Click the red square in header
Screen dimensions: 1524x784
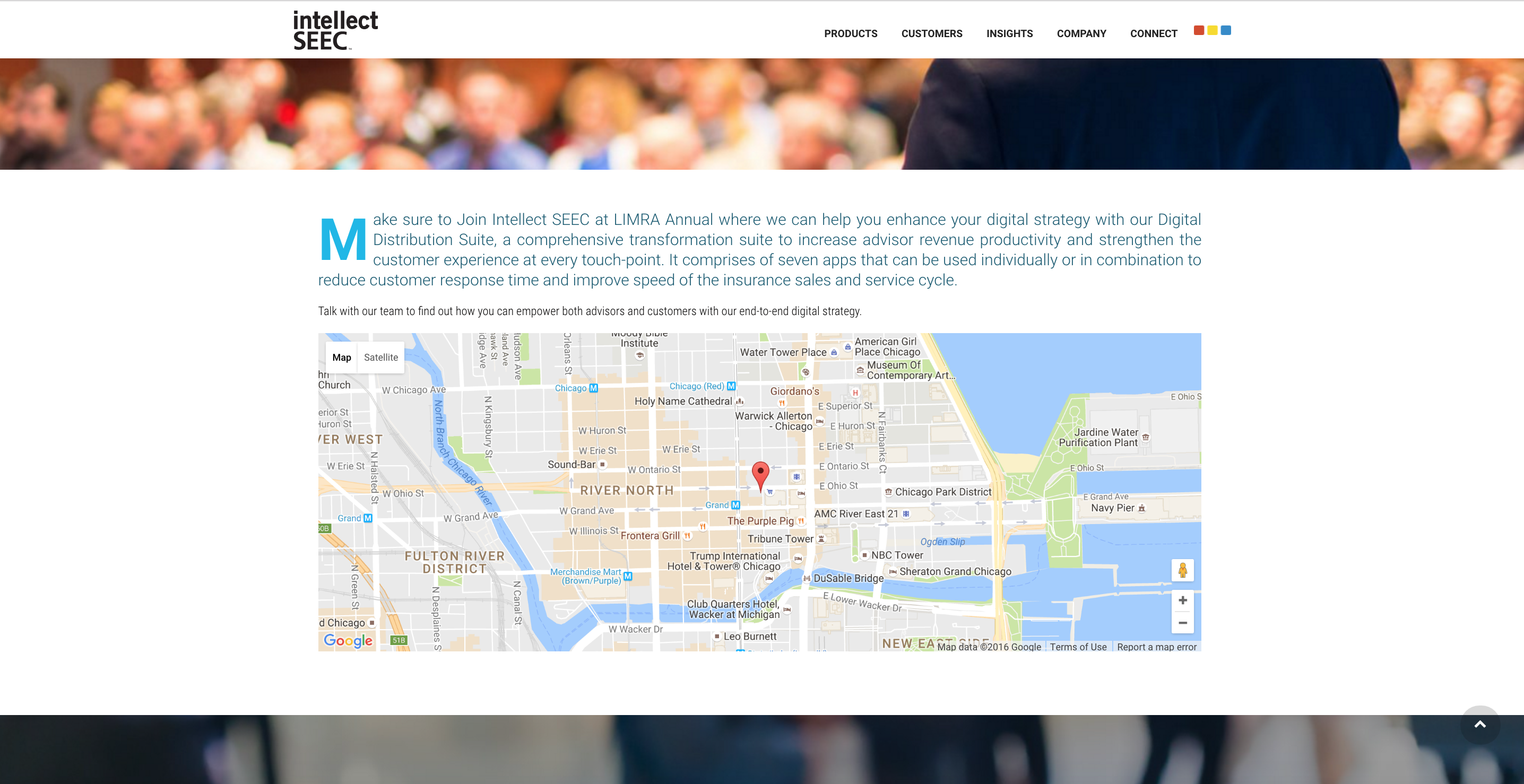1199,30
